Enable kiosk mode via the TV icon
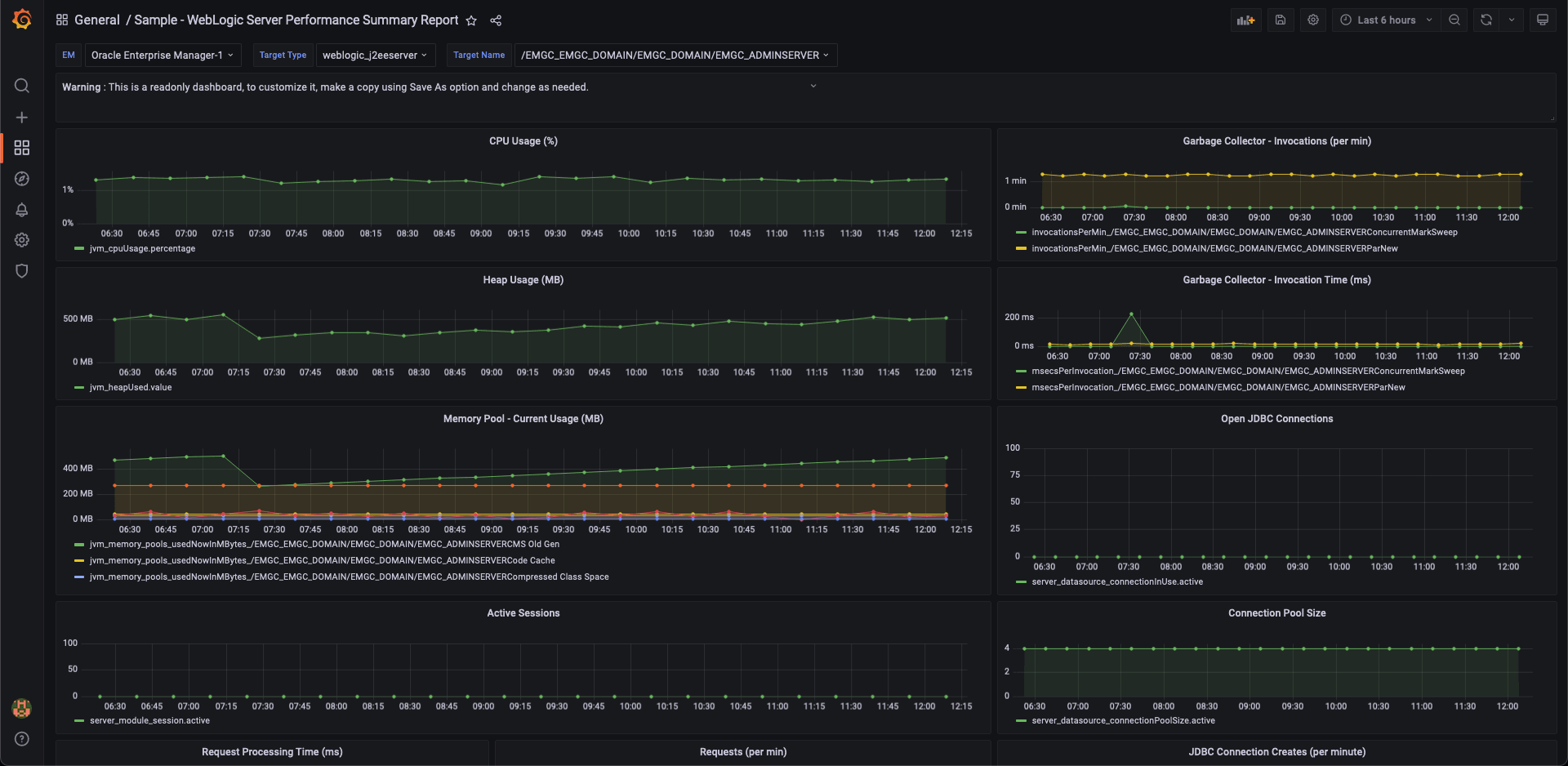 pyautogui.click(x=1543, y=20)
